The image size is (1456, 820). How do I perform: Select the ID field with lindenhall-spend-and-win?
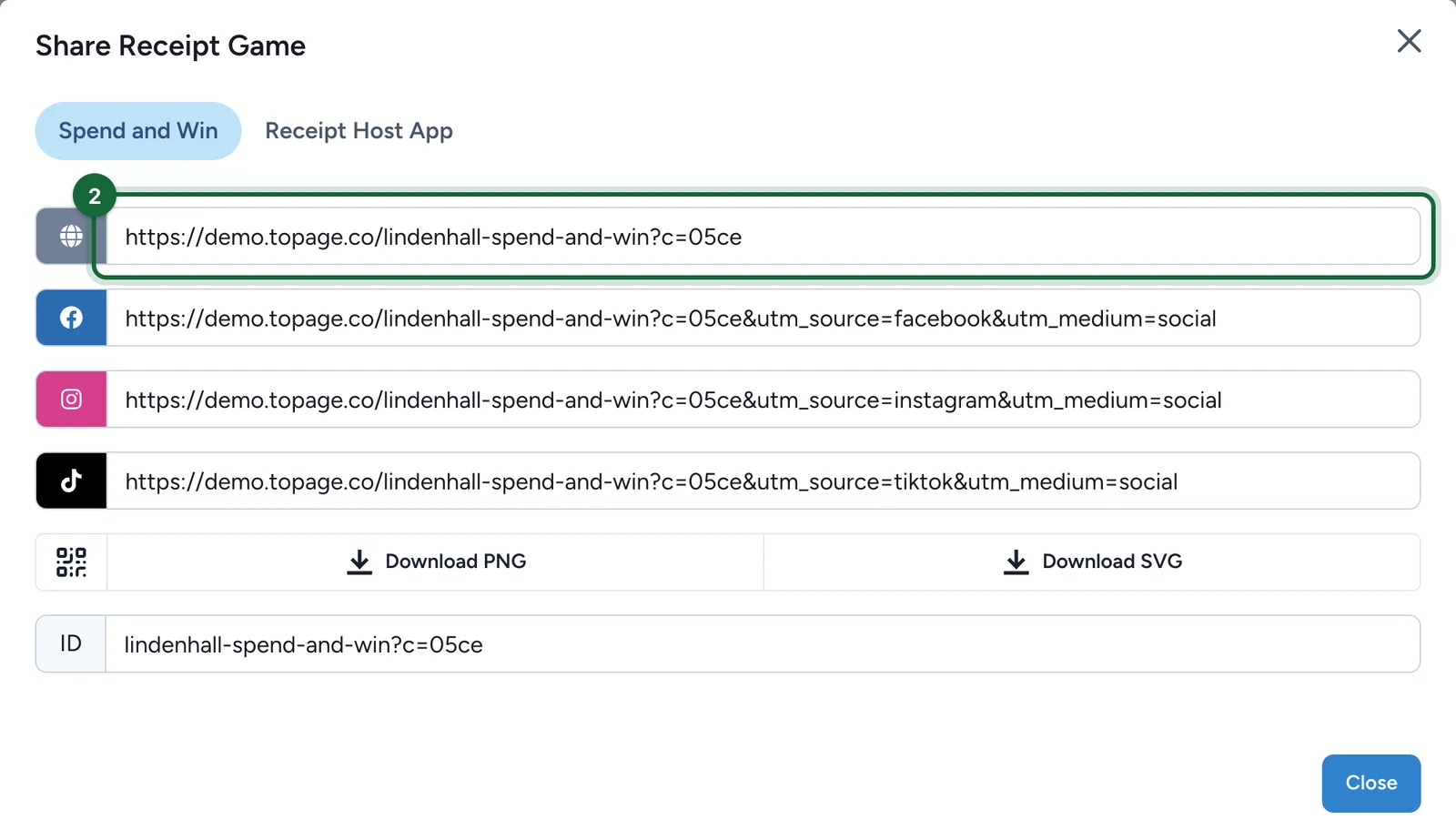[x=763, y=644]
